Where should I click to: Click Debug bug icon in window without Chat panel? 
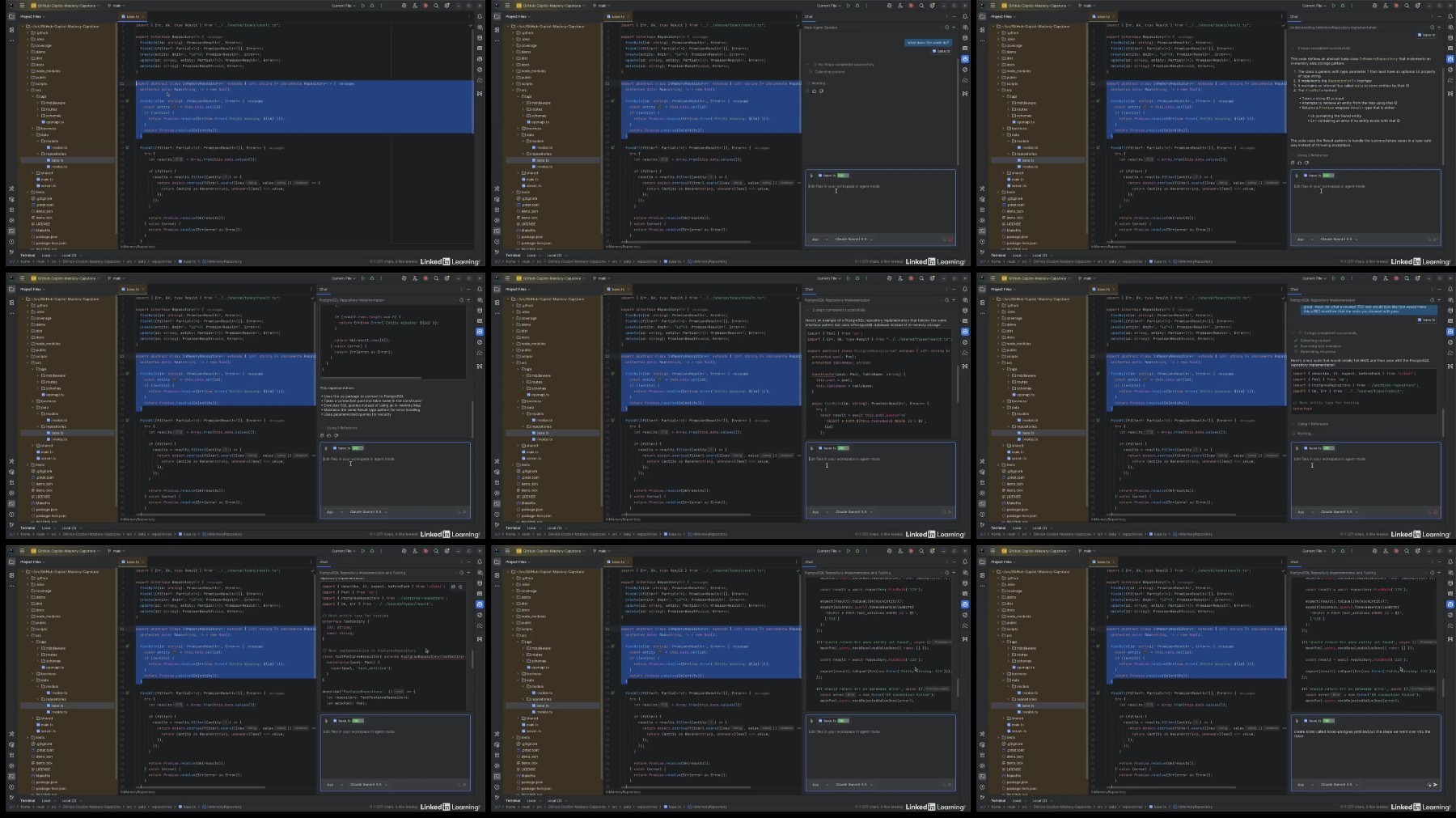coord(372,6)
